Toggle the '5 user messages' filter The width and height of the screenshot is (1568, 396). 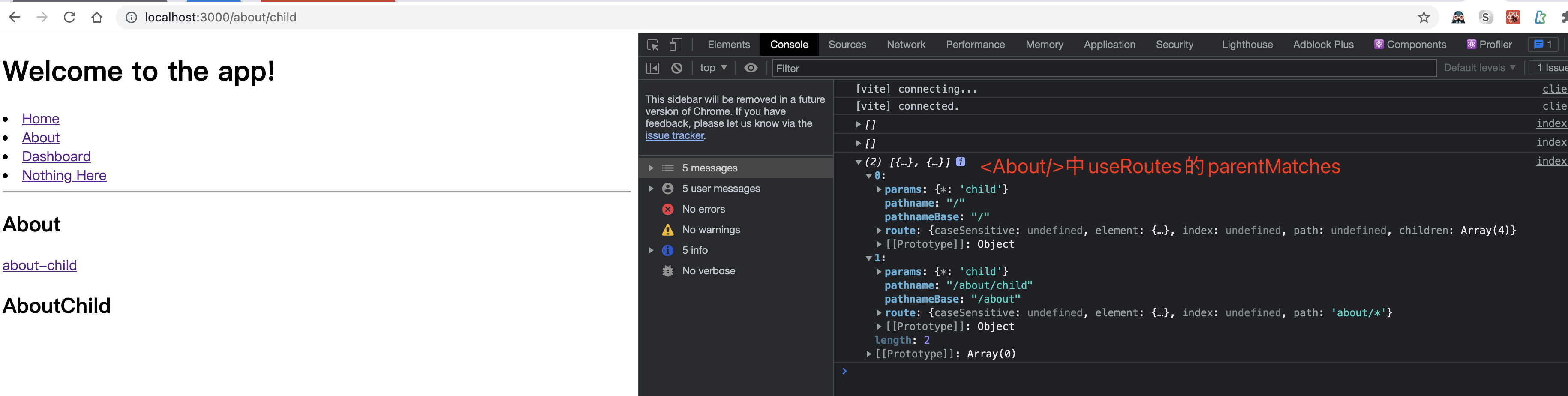tap(721, 189)
